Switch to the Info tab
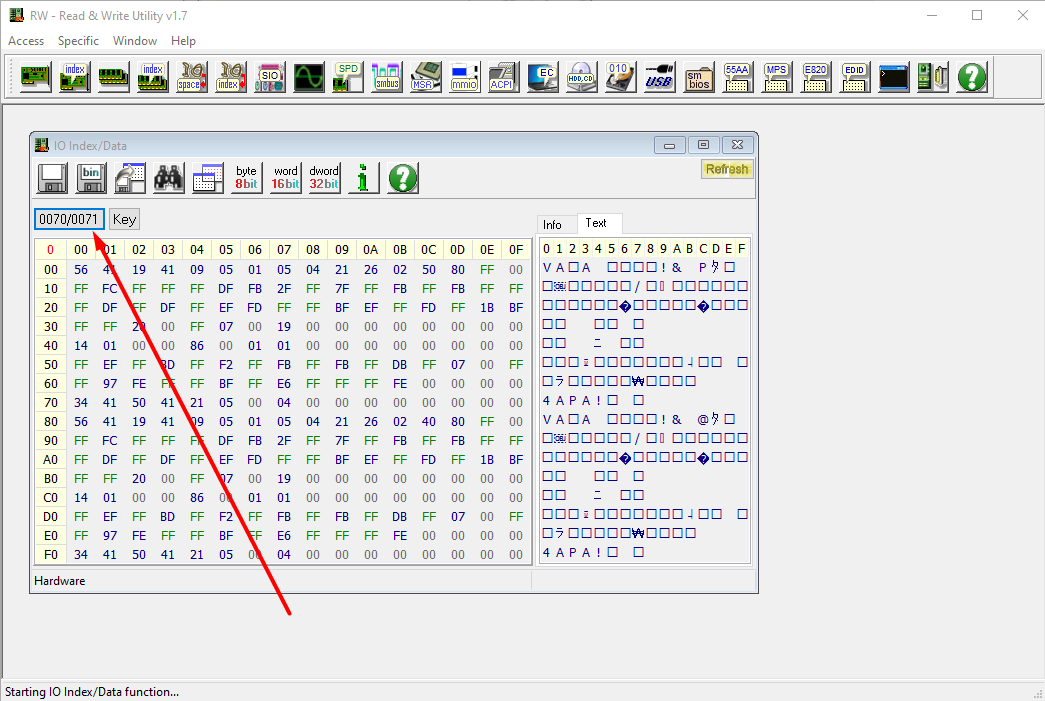Screen dimensions: 1045x701 tap(553, 224)
